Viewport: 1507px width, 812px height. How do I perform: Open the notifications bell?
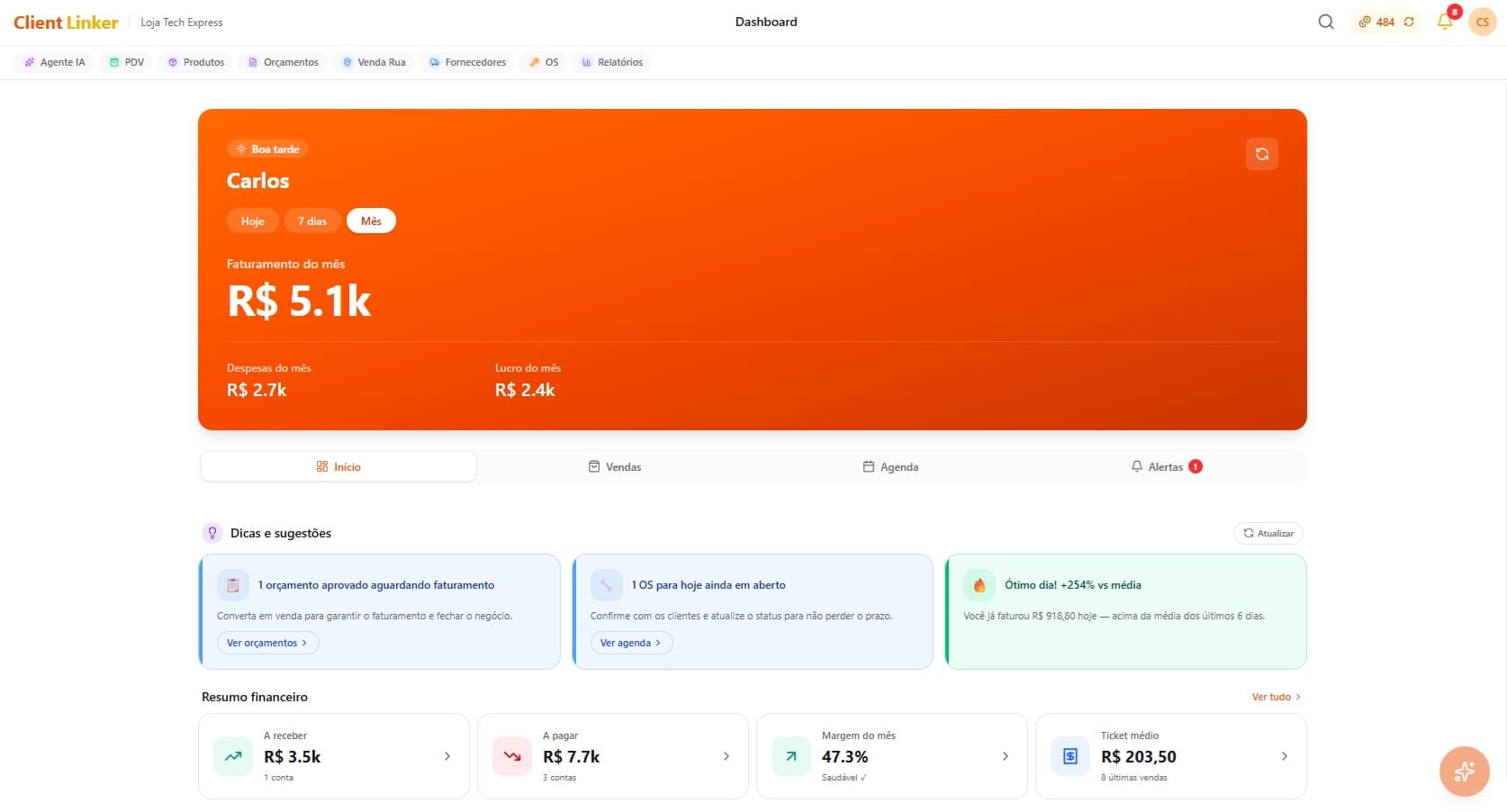click(1445, 22)
